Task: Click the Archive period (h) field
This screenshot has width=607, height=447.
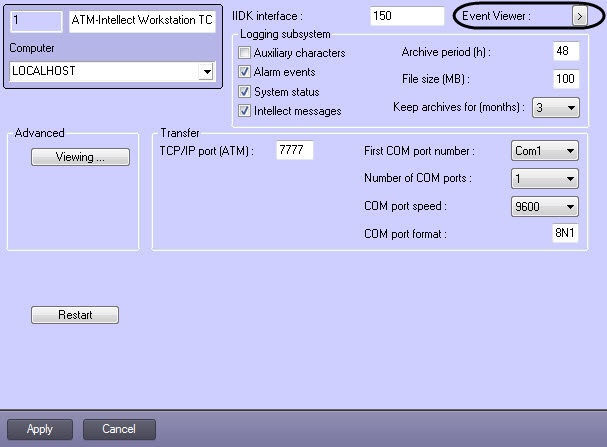Action: click(x=566, y=51)
